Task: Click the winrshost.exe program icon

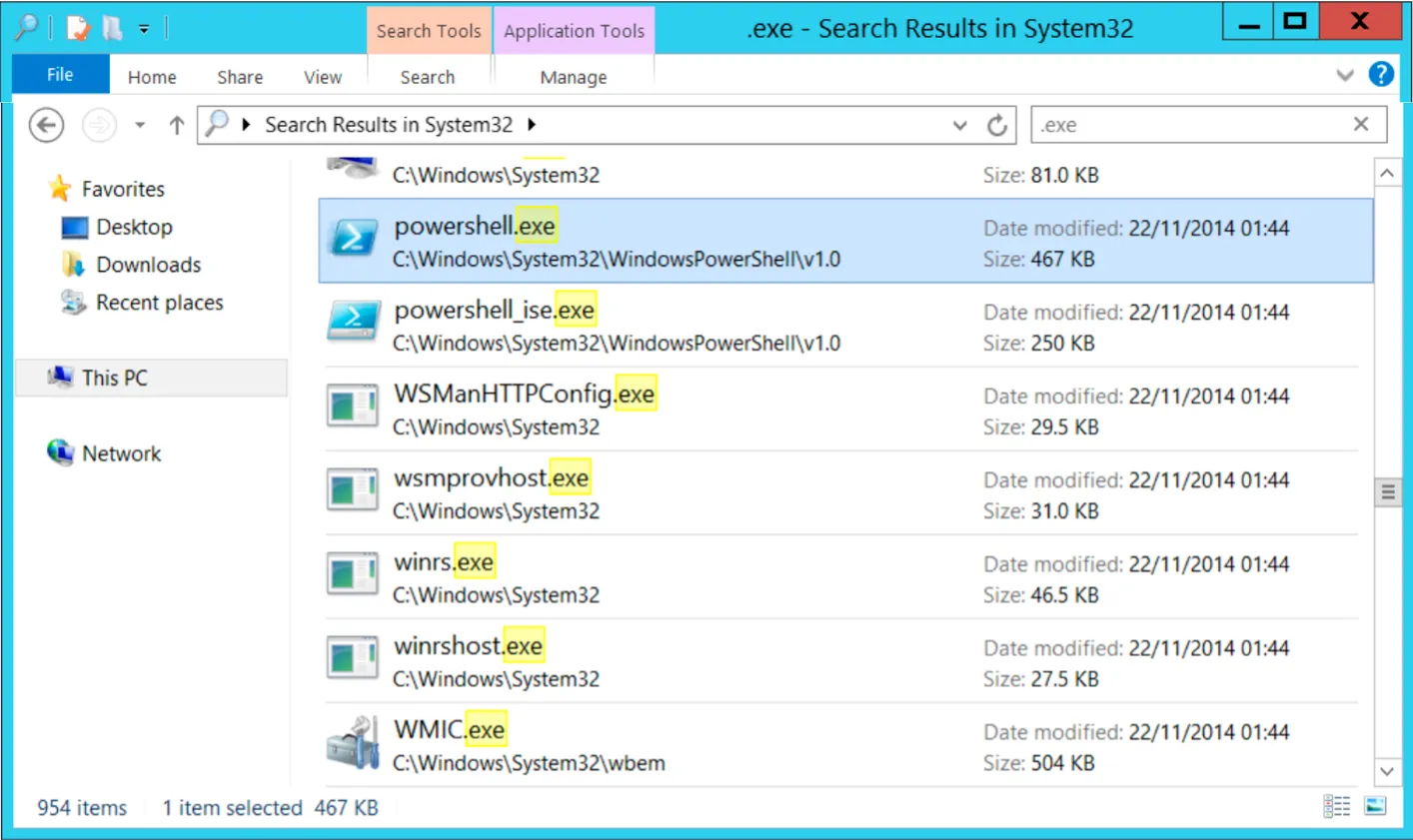Action: (353, 658)
